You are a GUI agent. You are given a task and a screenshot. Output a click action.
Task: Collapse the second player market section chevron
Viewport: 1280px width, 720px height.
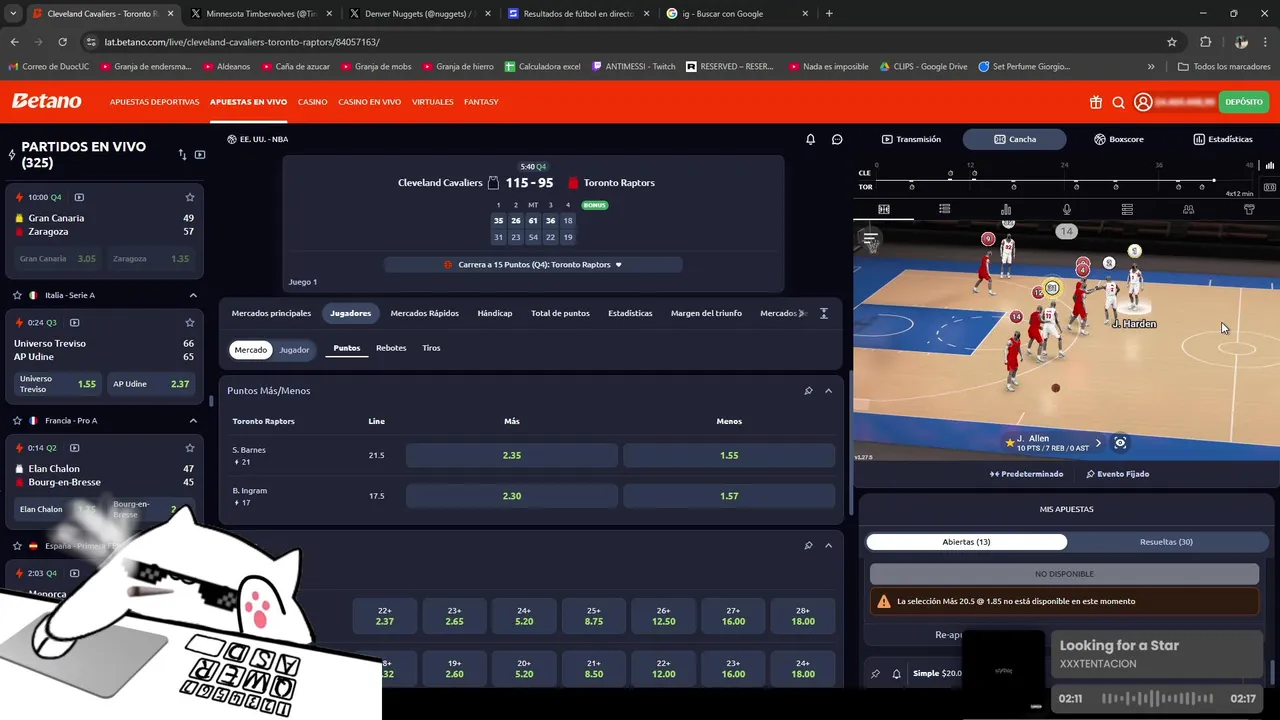(828, 545)
